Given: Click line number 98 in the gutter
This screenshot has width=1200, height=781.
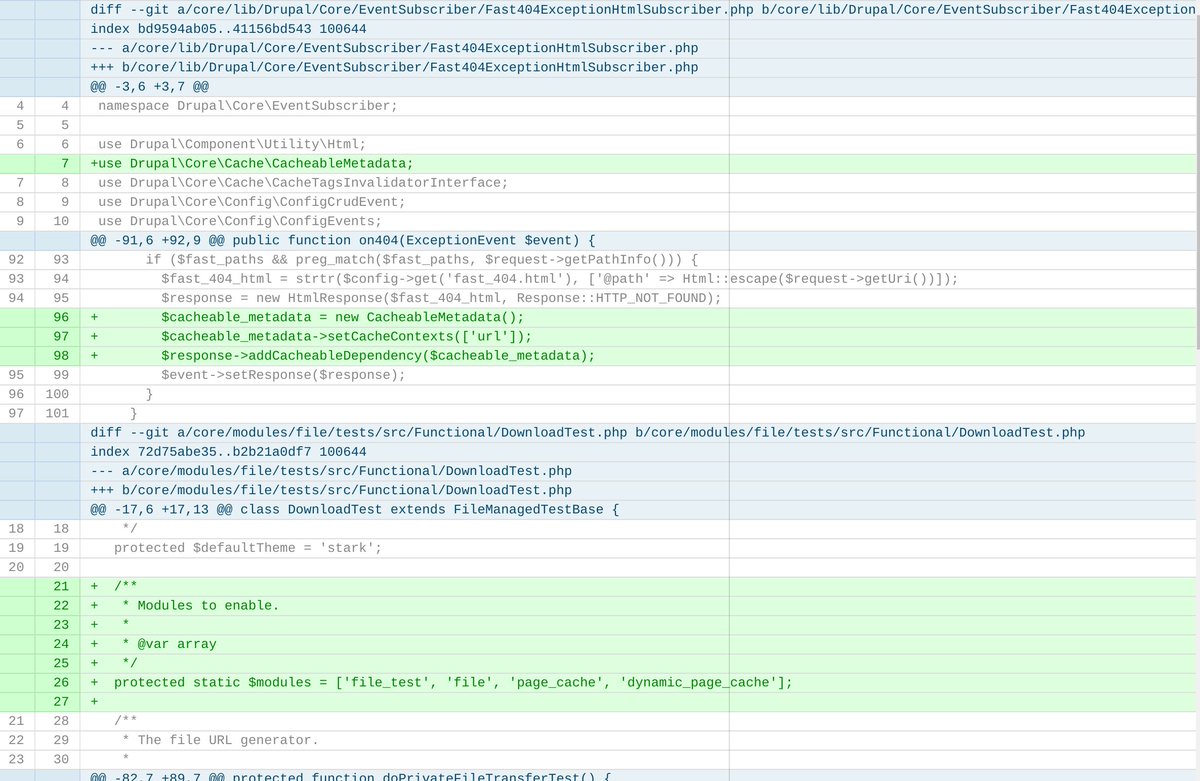Looking at the screenshot, I should 61,356.
